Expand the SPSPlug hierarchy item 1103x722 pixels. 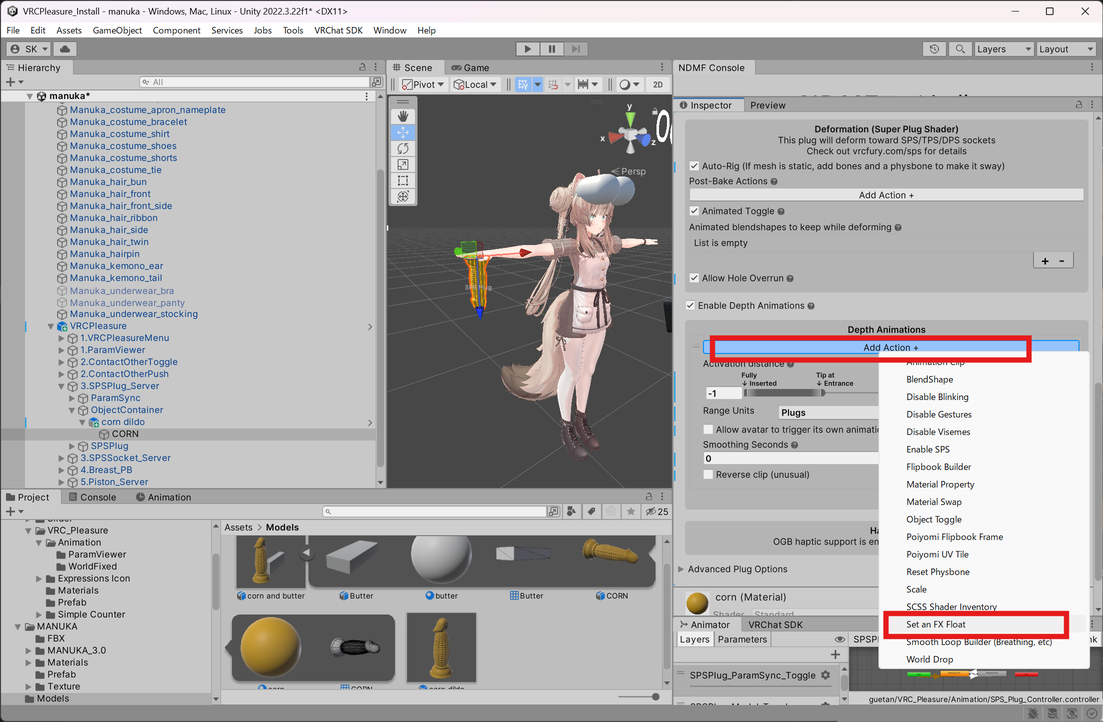pos(72,446)
